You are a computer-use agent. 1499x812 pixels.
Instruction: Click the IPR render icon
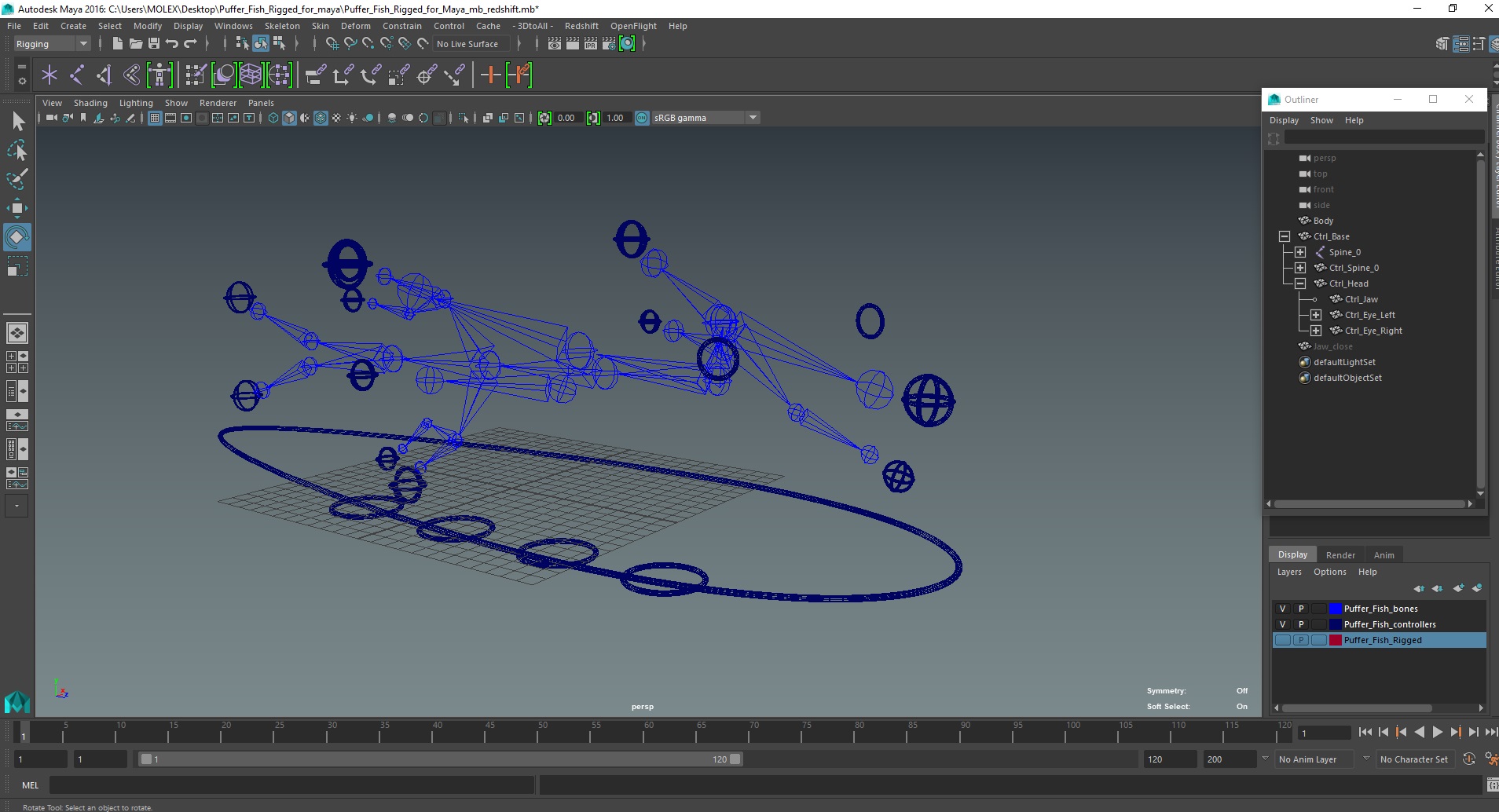(591, 44)
